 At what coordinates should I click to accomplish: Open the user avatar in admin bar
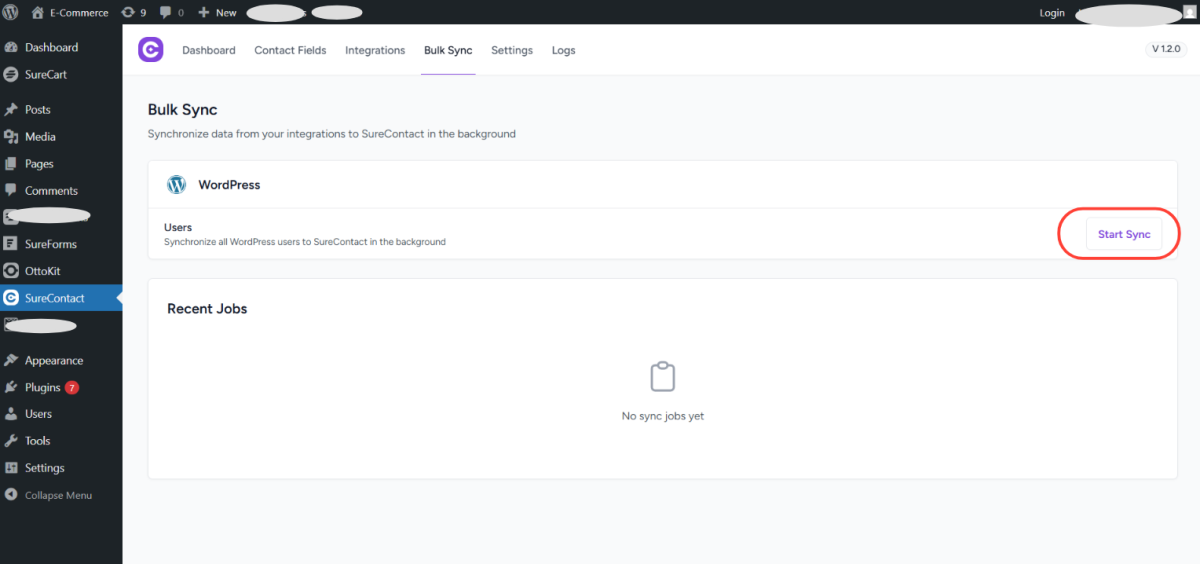(x=1189, y=12)
